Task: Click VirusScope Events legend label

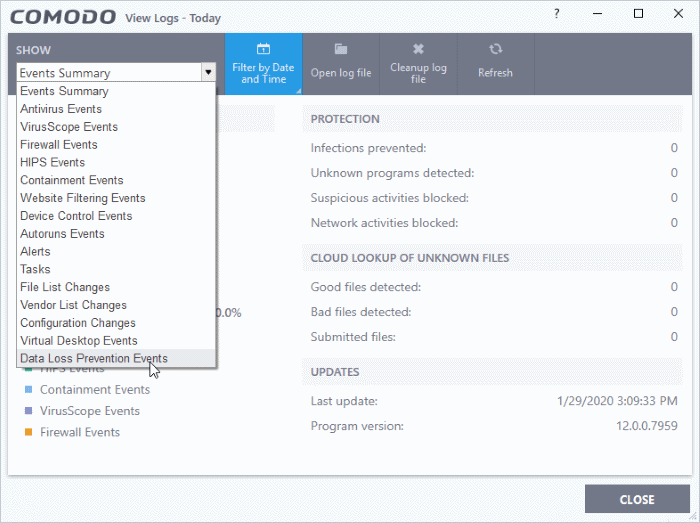Action: pyautogui.click(x=90, y=411)
